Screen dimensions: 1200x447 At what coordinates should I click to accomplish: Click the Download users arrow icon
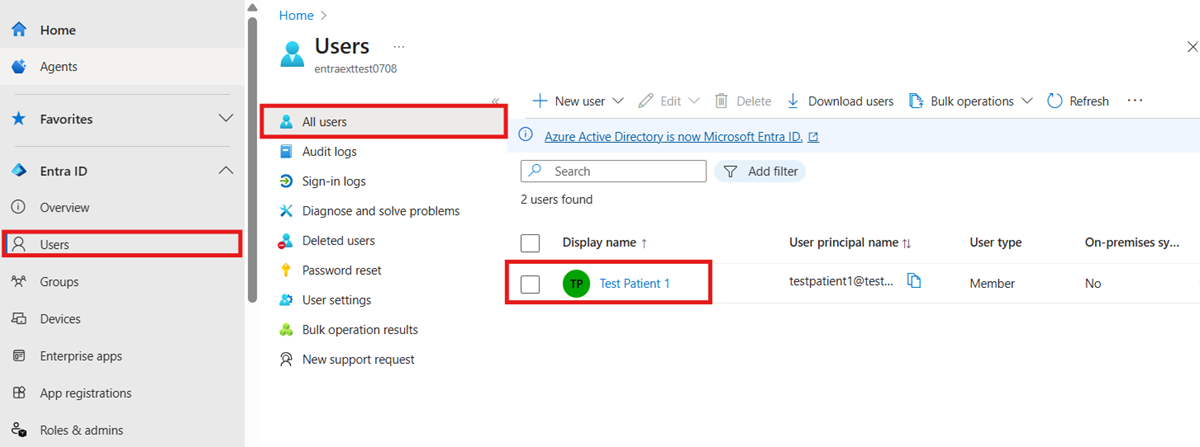pyautogui.click(x=793, y=101)
